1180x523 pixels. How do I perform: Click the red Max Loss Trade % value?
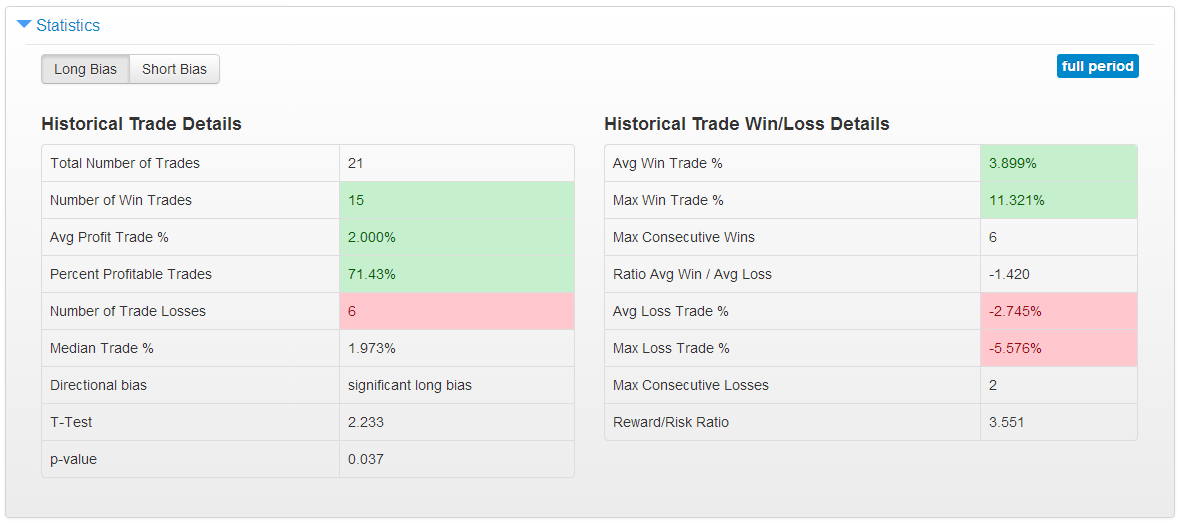coord(1015,348)
